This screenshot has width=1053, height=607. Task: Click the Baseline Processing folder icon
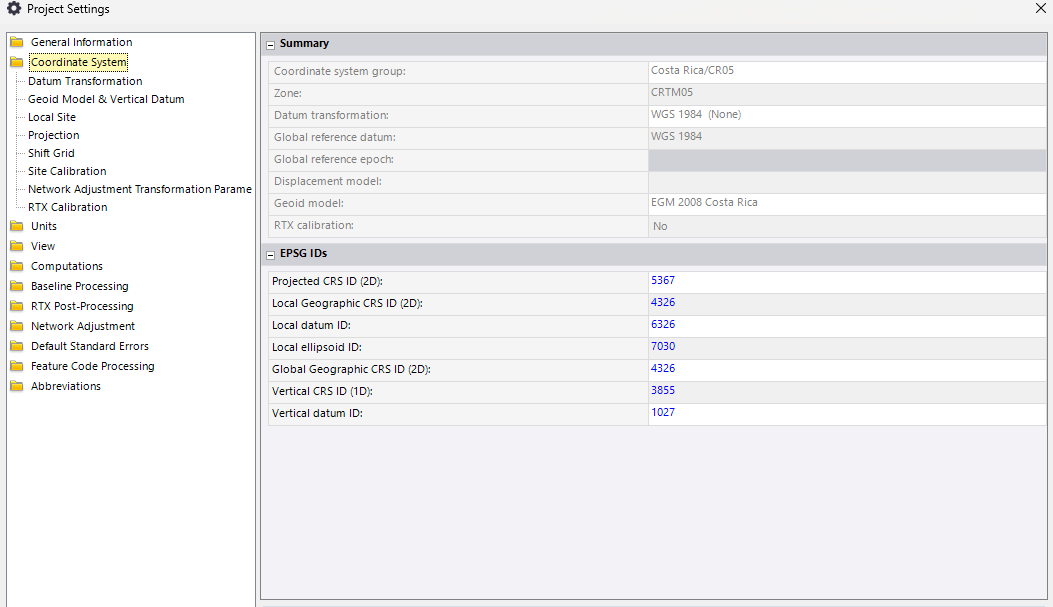(x=17, y=286)
